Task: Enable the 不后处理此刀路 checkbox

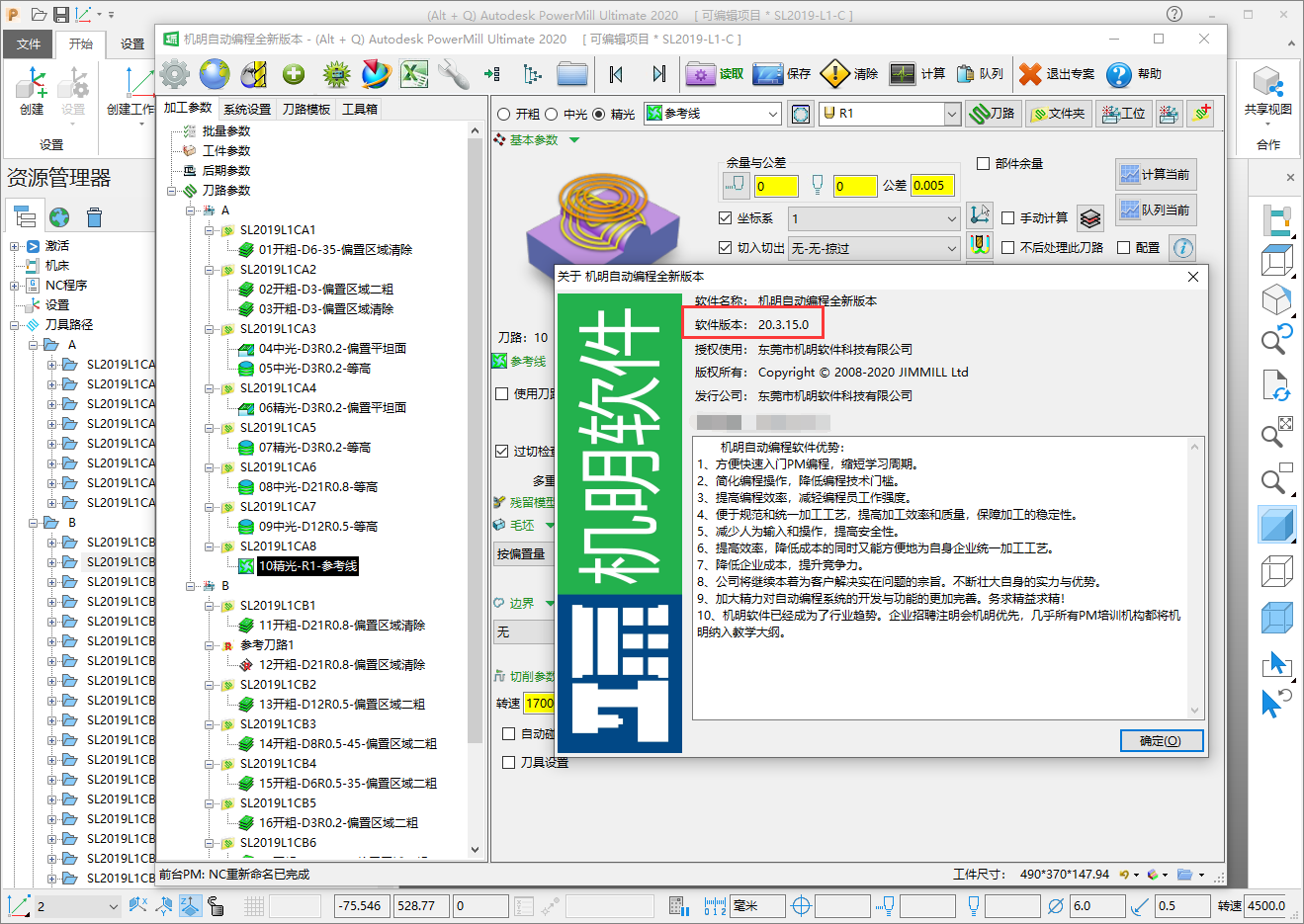Action: [x=1008, y=248]
